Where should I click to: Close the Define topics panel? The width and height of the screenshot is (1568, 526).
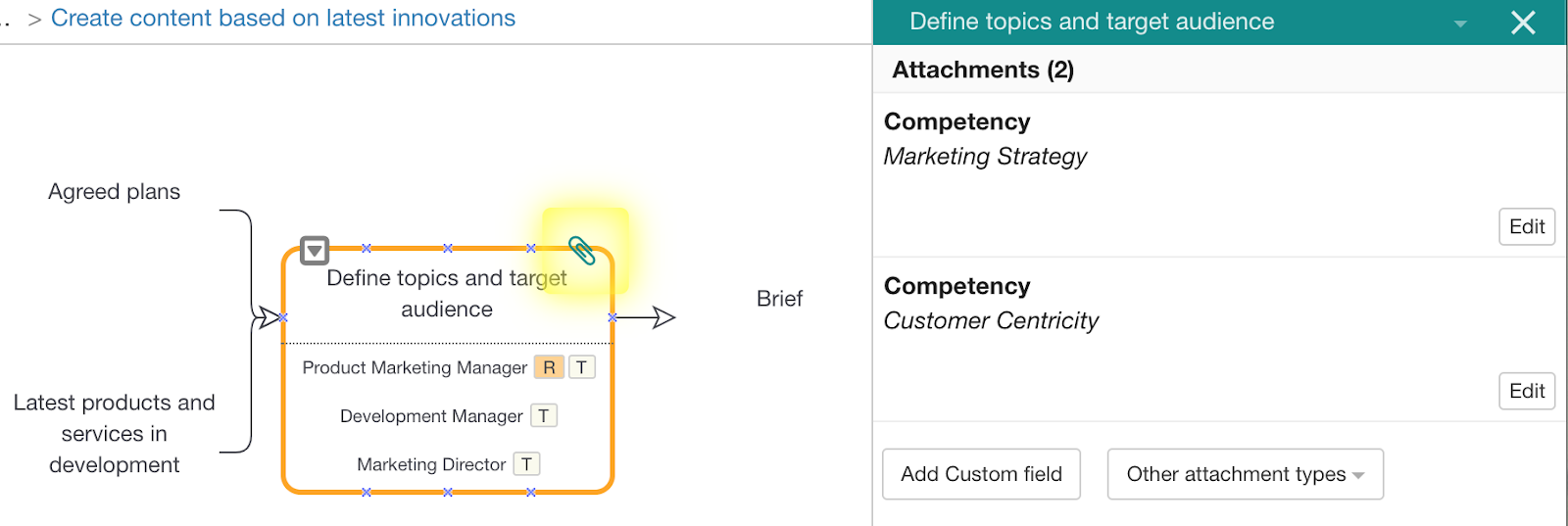(x=1523, y=23)
